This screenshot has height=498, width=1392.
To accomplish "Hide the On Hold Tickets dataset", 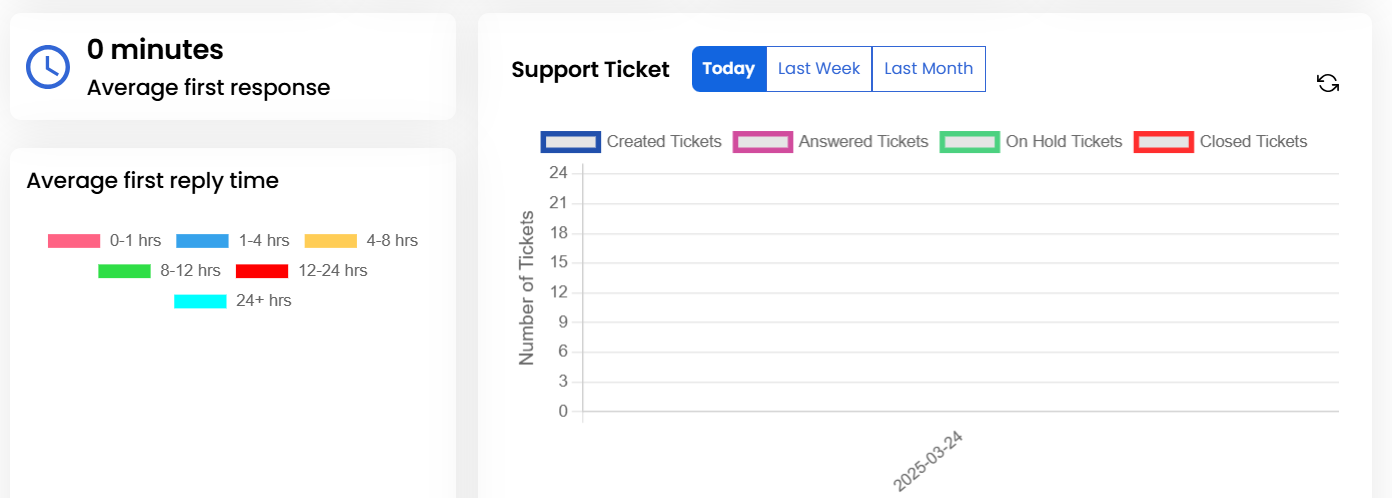I will click(1032, 142).
